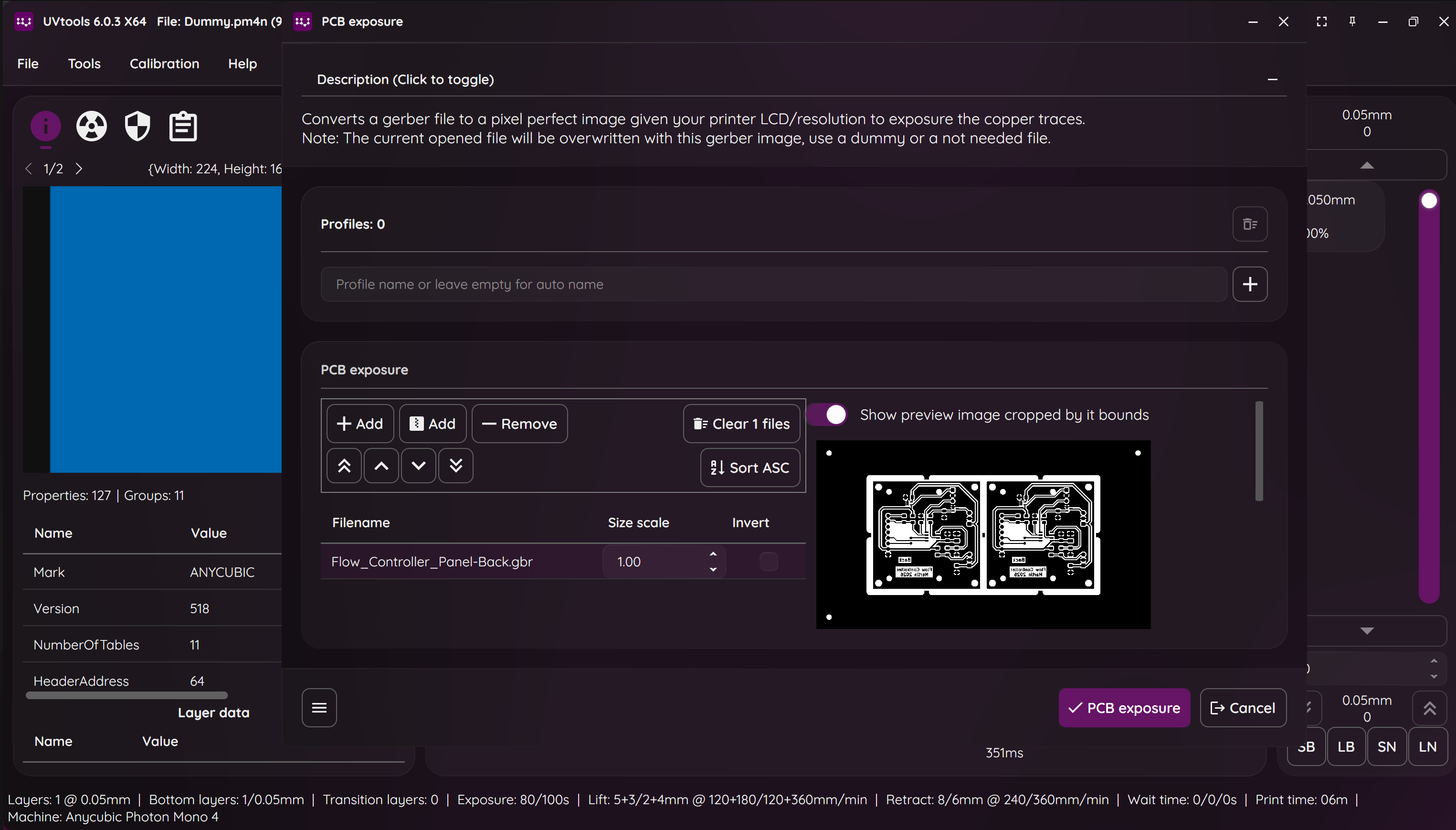Click the Size scale column header
The height and width of the screenshot is (830, 1456).
(638, 522)
